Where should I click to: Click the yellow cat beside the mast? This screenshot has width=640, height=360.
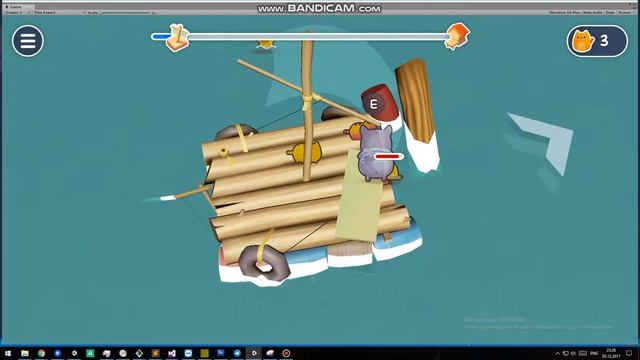tap(304, 153)
